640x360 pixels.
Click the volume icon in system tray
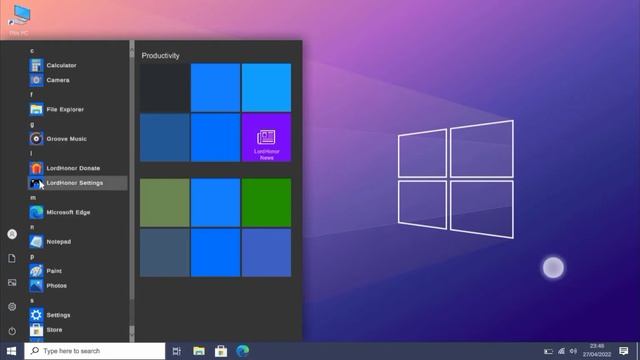coord(573,351)
